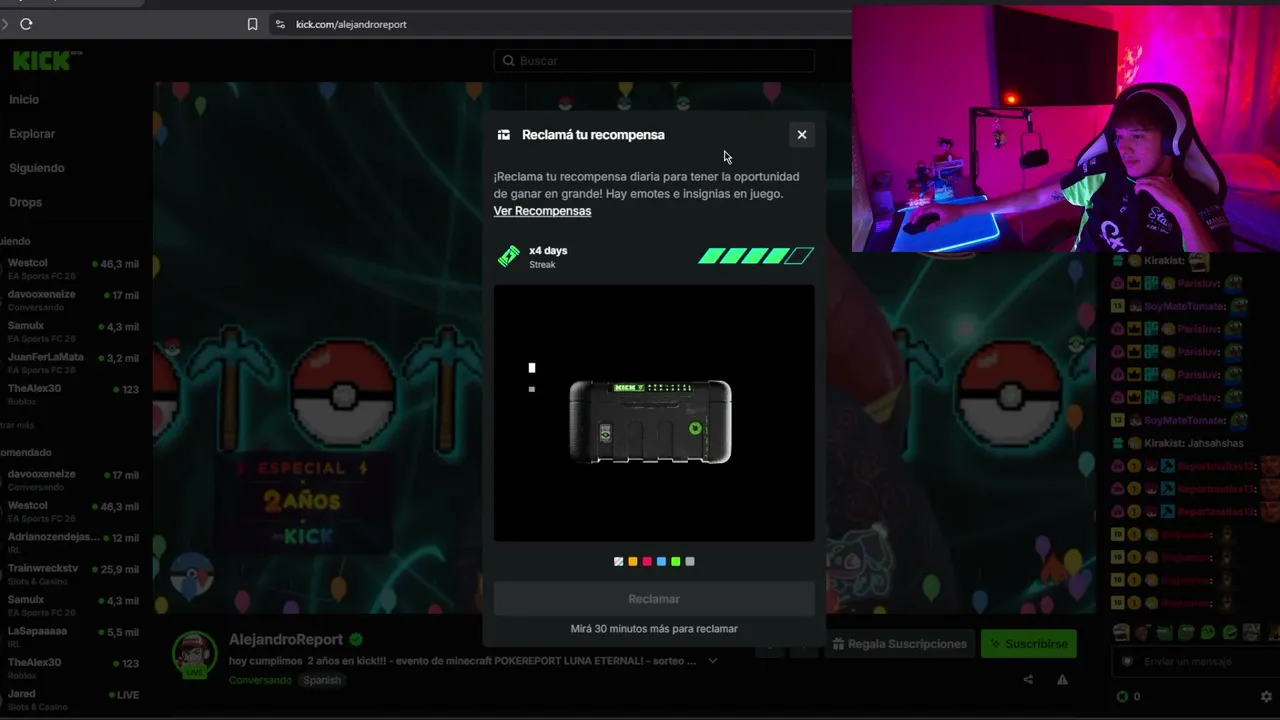Viewport: 1280px width, 720px height.
Task: Go forward with the browser arrow
Action: (5, 24)
